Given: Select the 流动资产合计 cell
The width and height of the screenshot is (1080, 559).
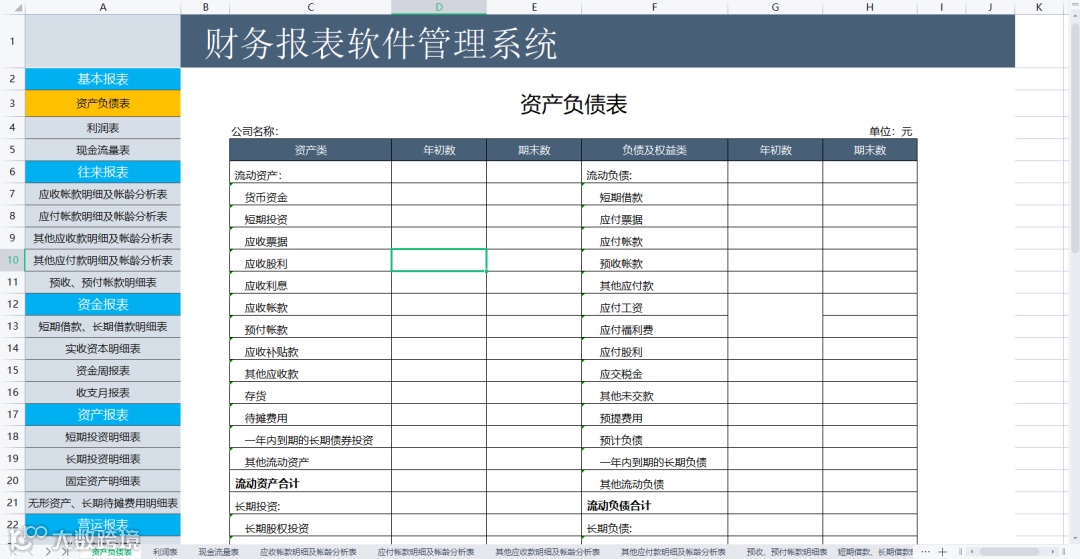Looking at the screenshot, I should (311, 481).
